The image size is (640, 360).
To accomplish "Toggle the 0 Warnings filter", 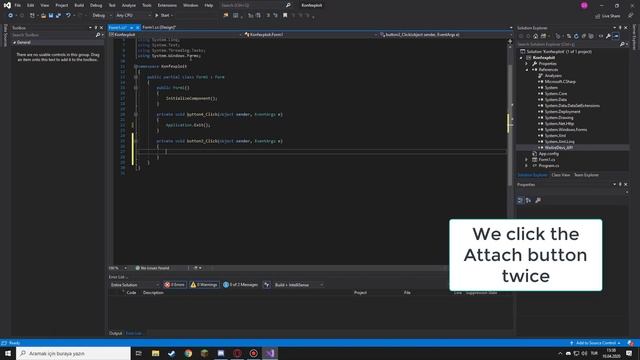I will tap(204, 285).
